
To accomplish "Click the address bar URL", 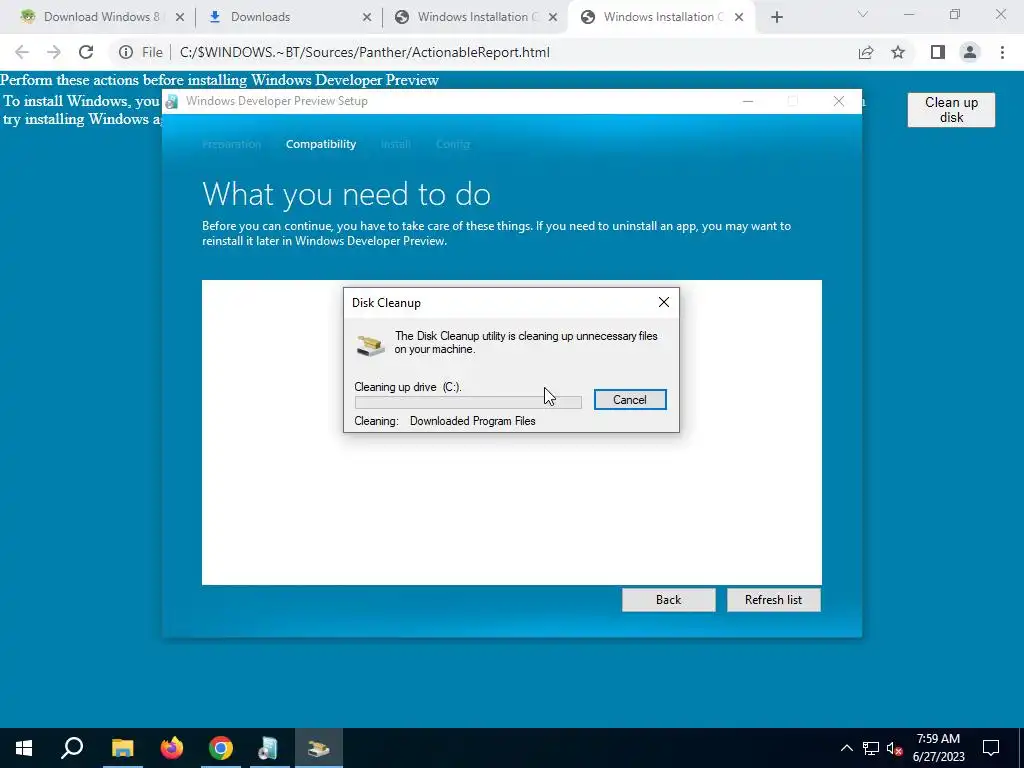I will click(364, 52).
